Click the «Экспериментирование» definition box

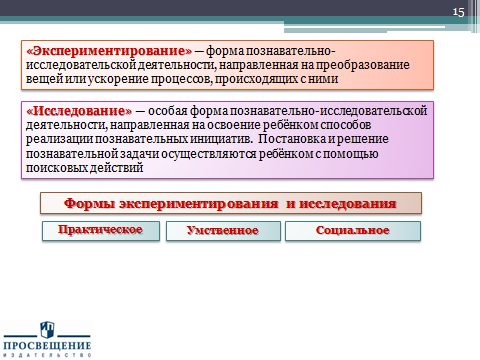click(x=227, y=65)
